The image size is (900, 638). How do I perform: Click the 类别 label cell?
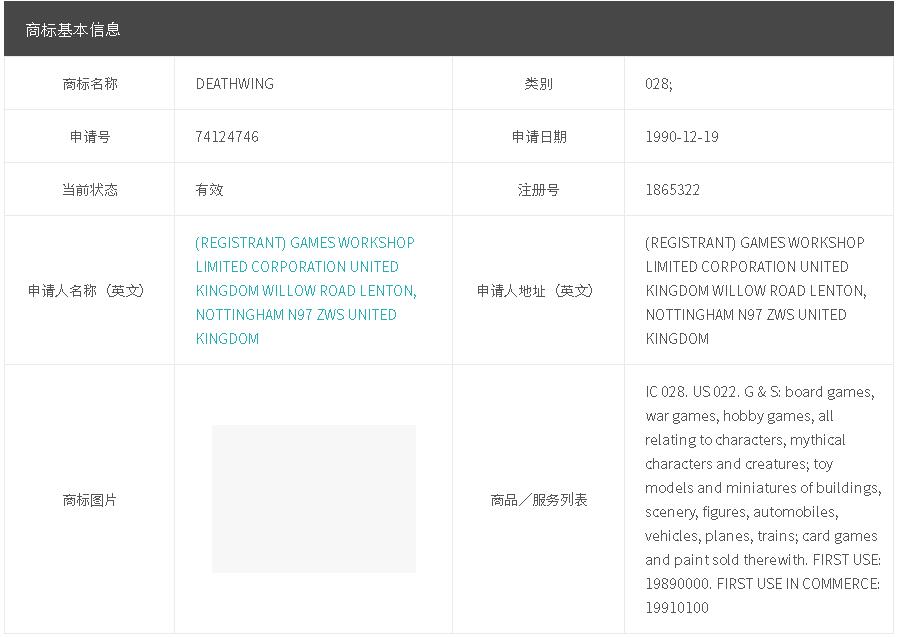click(x=538, y=84)
